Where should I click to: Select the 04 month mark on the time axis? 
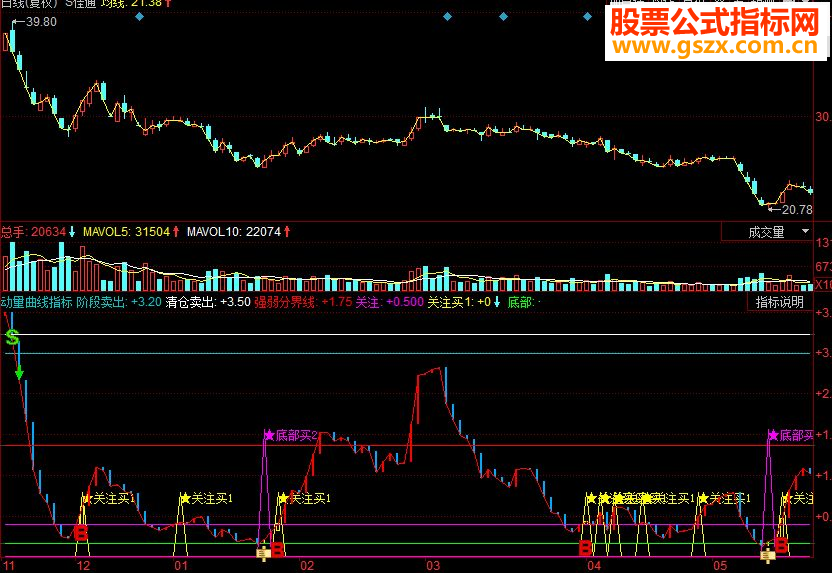(x=594, y=566)
